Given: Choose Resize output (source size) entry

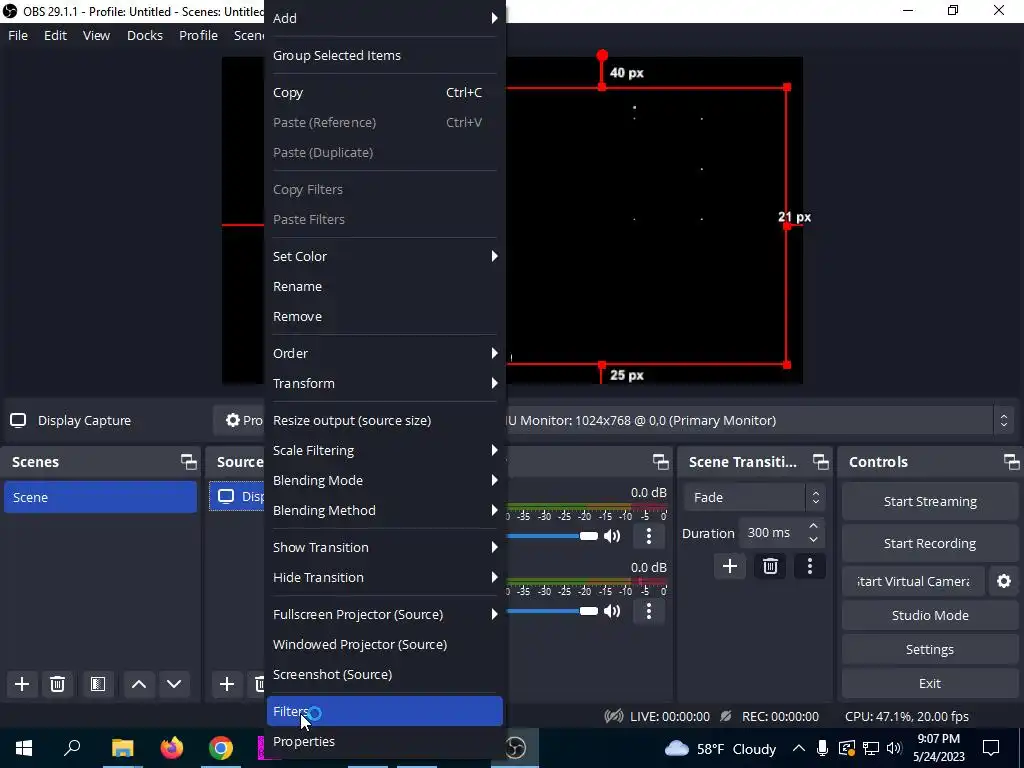Looking at the screenshot, I should pos(385,421).
